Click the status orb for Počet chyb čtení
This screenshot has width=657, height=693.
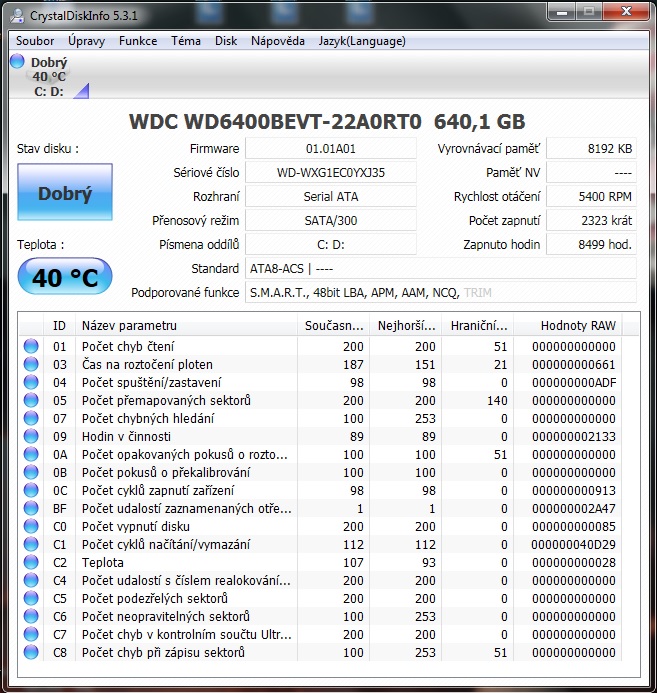[x=31, y=346]
